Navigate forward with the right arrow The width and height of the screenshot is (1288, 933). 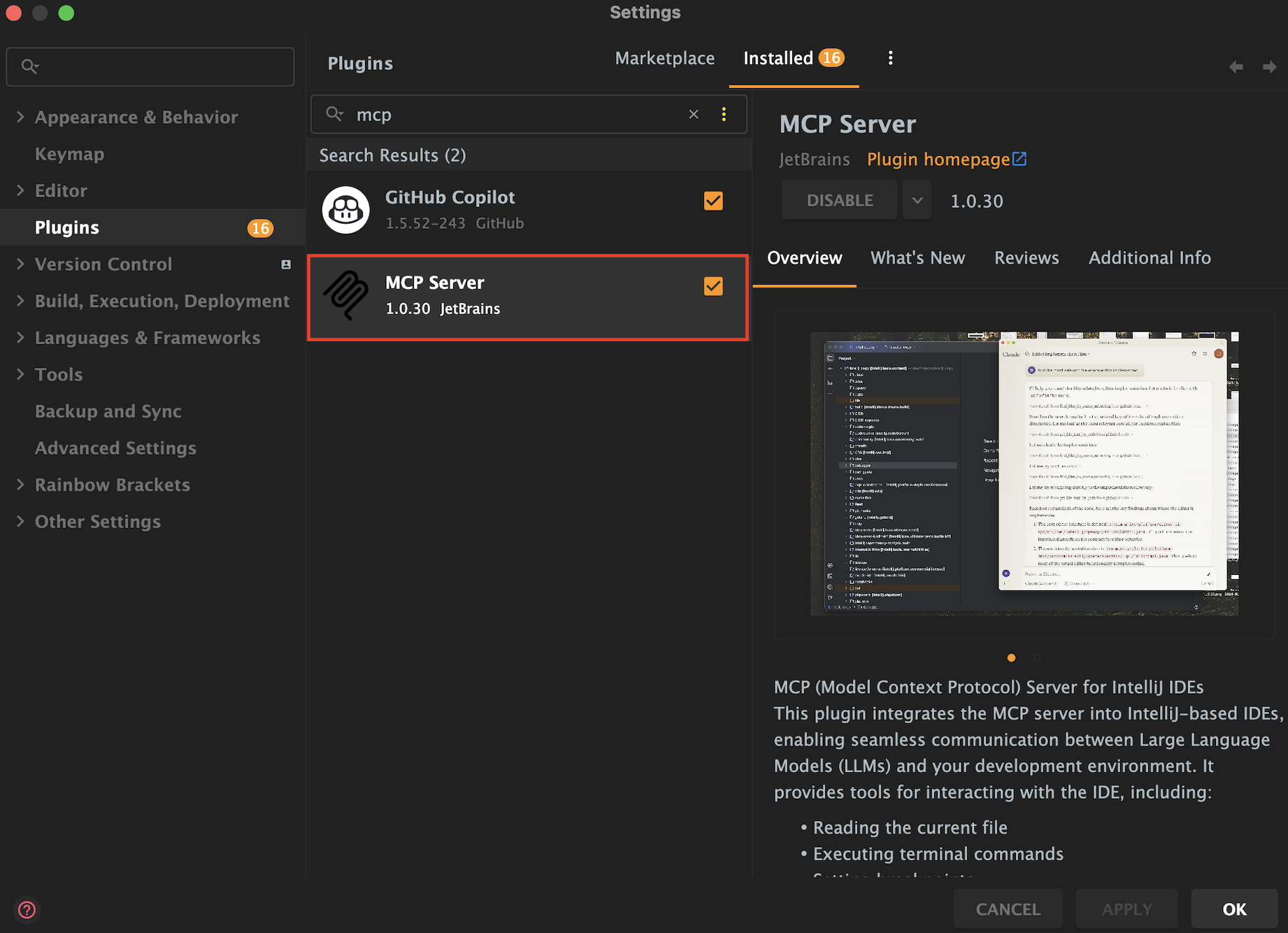(1269, 67)
